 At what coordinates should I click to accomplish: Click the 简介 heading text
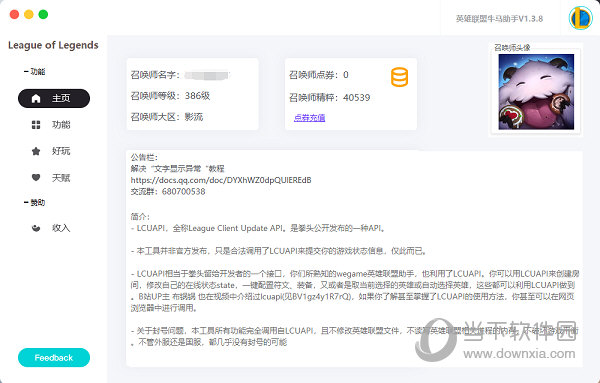click(140, 217)
